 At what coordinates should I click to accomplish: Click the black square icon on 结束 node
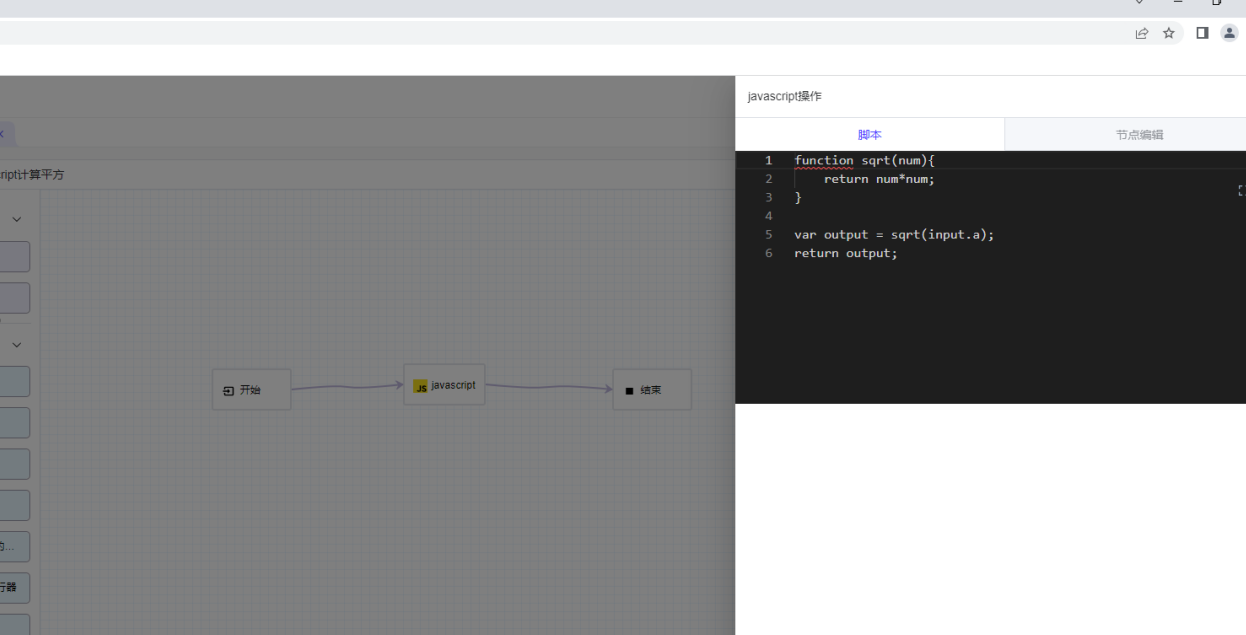click(629, 390)
